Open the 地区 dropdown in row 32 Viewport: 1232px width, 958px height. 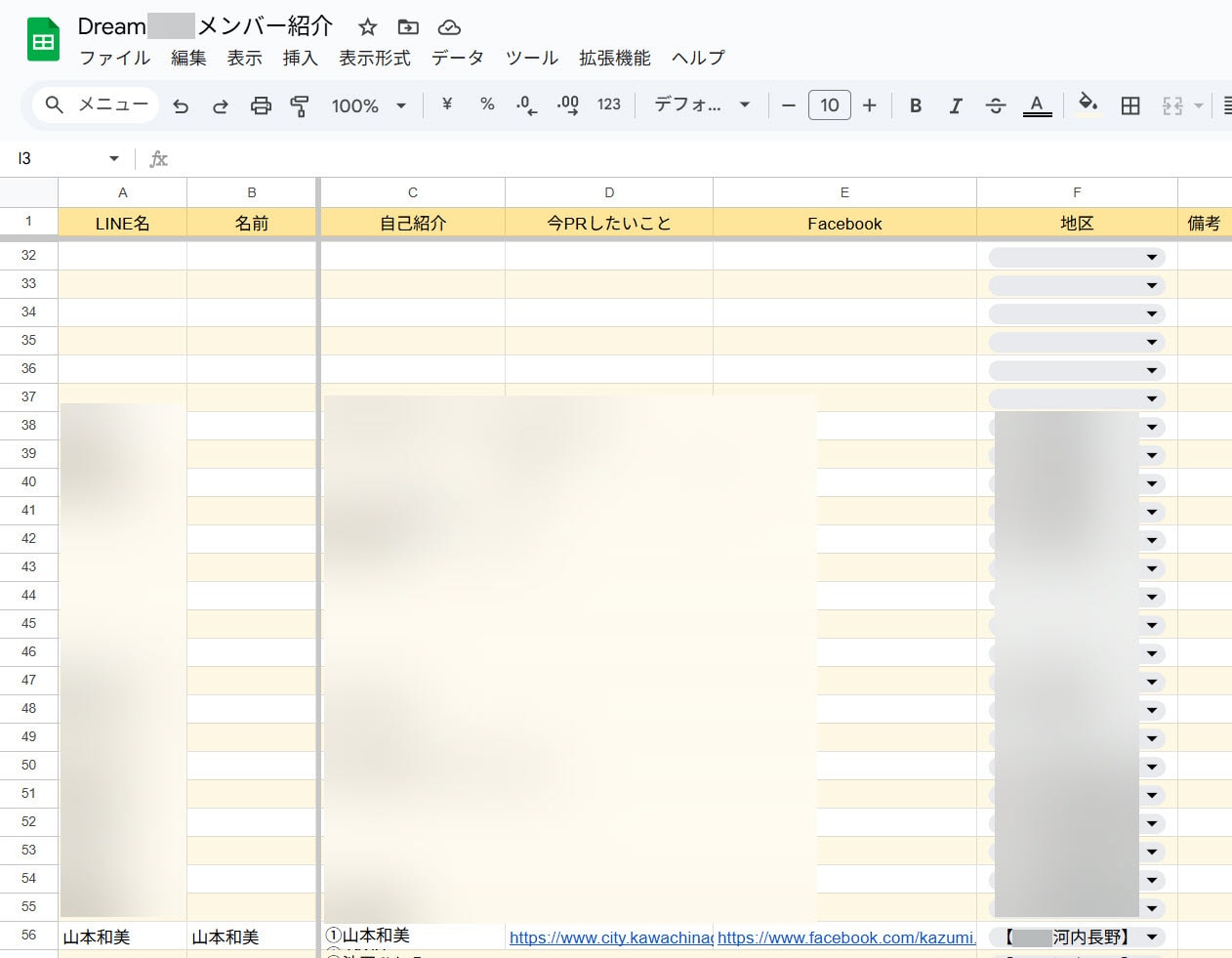pos(1152,257)
